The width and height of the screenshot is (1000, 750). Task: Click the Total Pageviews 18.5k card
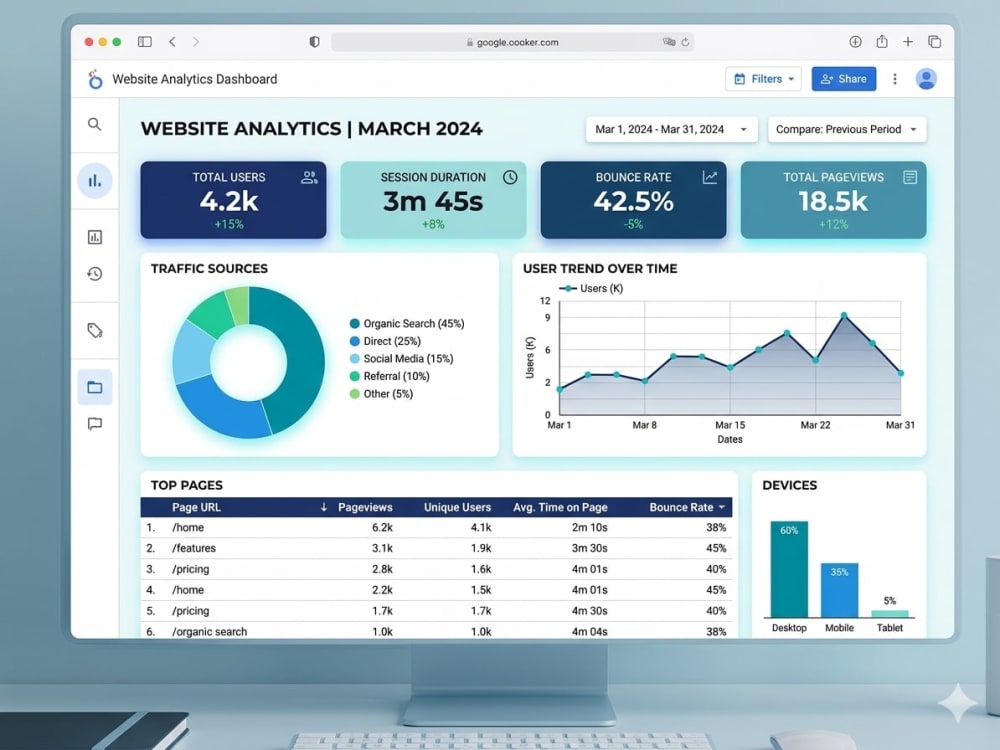[x=834, y=200]
